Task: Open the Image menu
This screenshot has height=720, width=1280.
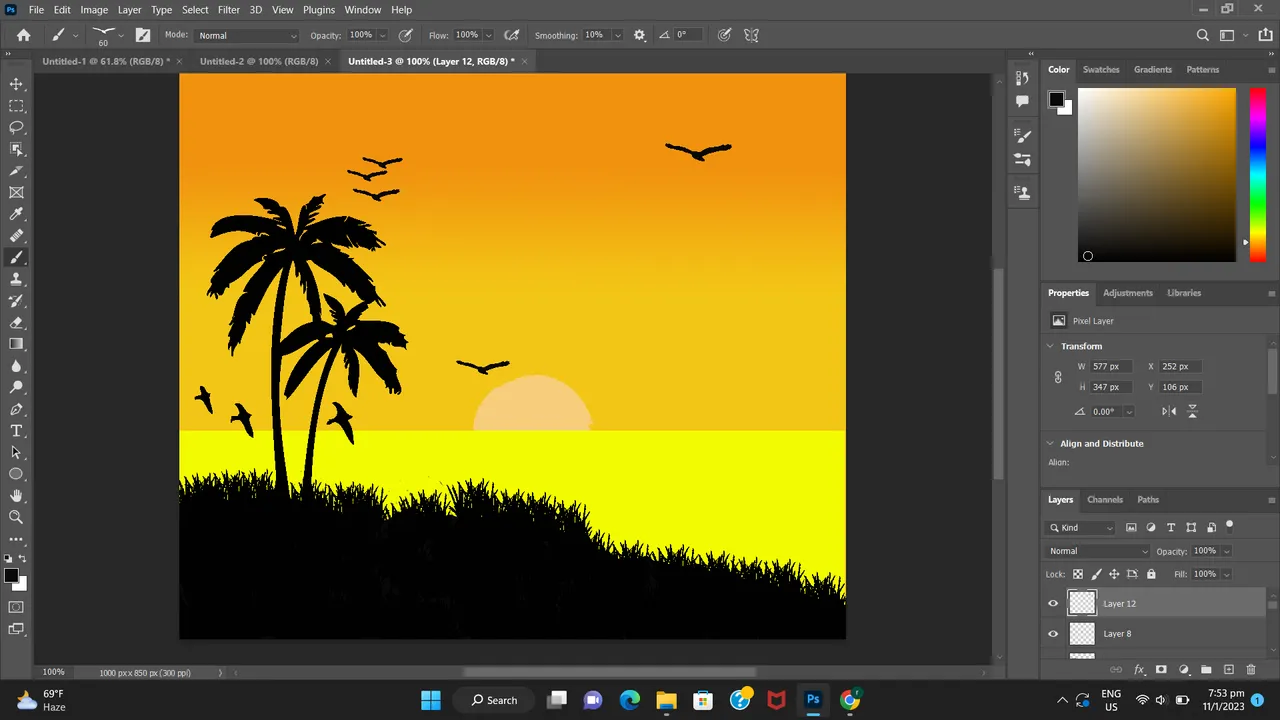Action: (94, 9)
